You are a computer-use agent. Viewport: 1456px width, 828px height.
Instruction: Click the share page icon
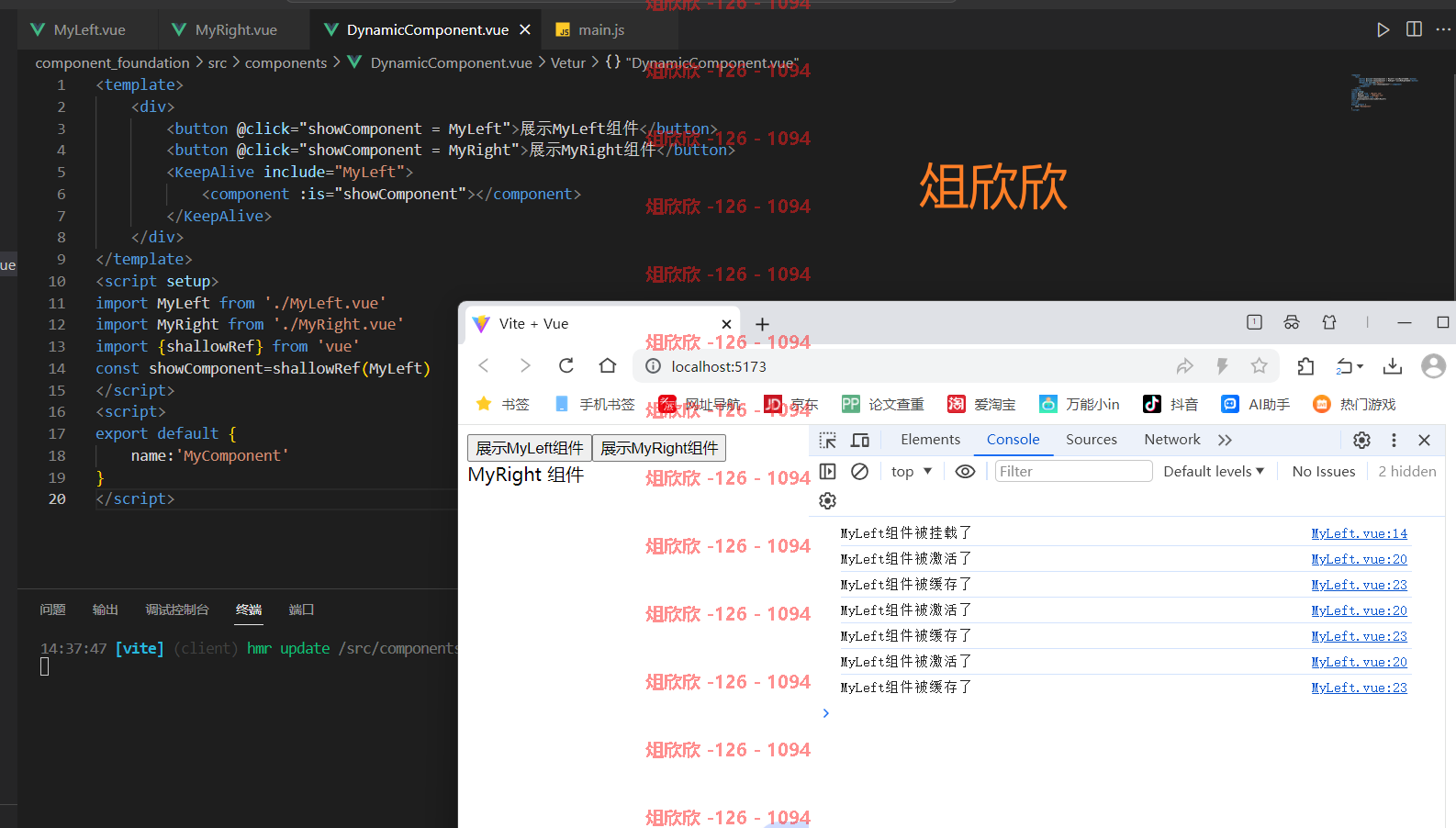(1185, 366)
